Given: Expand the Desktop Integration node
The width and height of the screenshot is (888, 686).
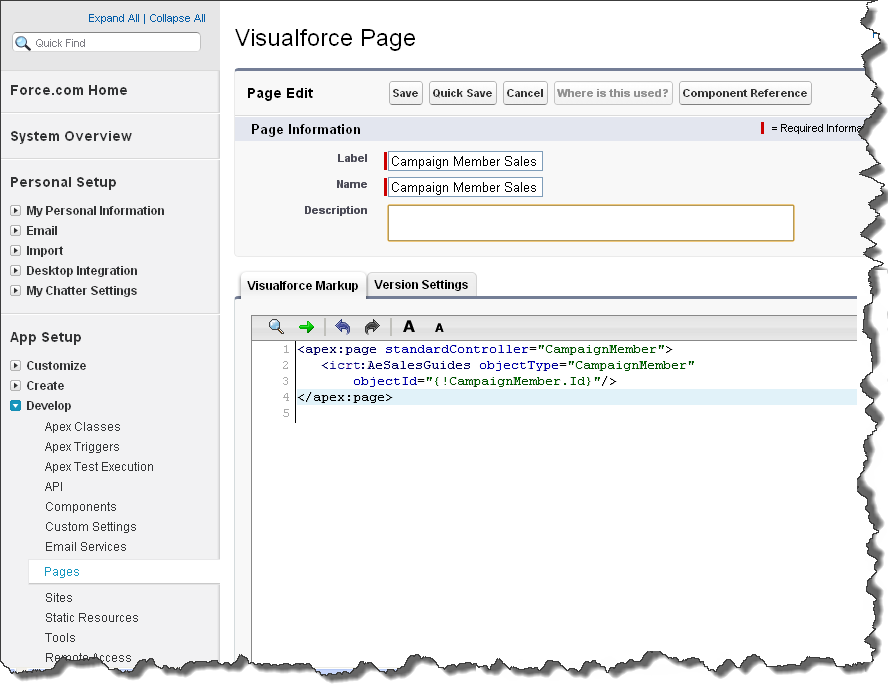Looking at the screenshot, I should [x=16, y=271].
